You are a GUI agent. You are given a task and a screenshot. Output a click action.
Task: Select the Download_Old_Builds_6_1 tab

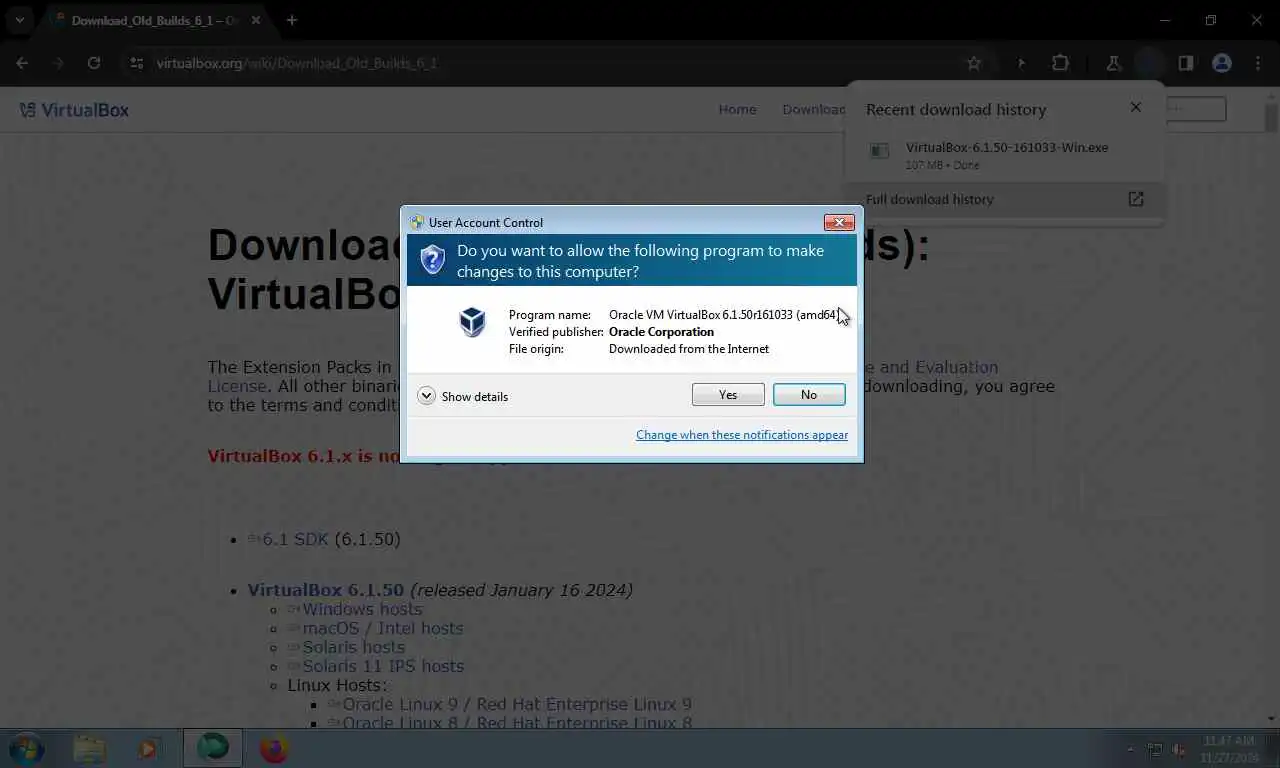tap(155, 20)
